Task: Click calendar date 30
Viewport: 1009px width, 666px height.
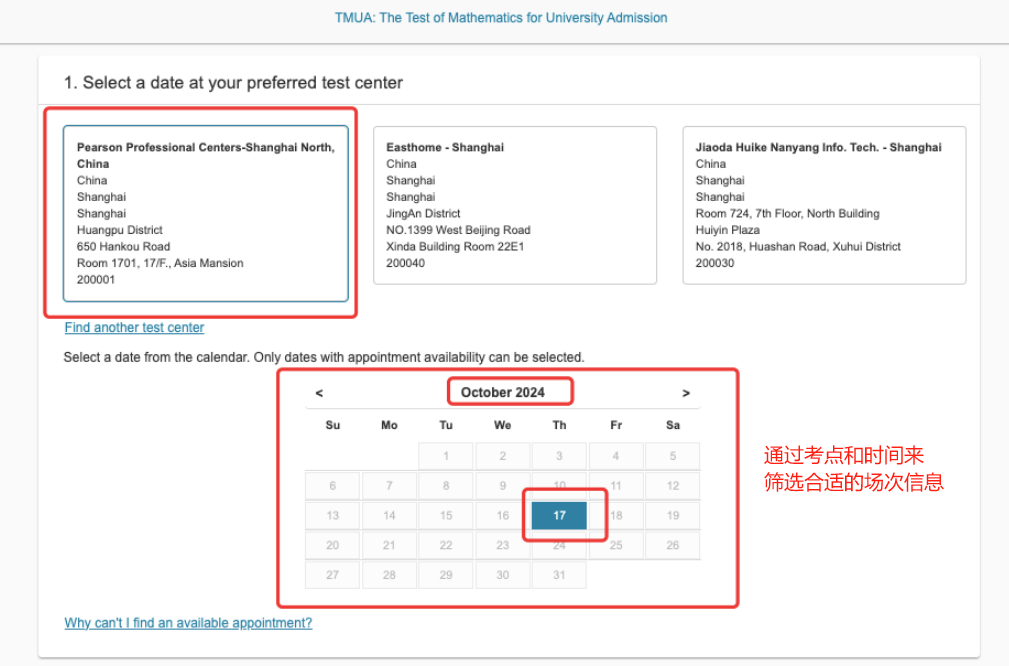Action: [503, 575]
